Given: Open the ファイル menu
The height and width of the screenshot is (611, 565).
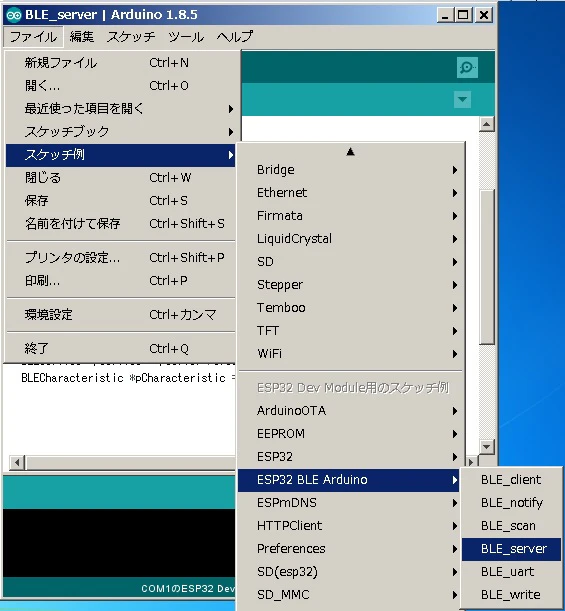Looking at the screenshot, I should (x=33, y=37).
